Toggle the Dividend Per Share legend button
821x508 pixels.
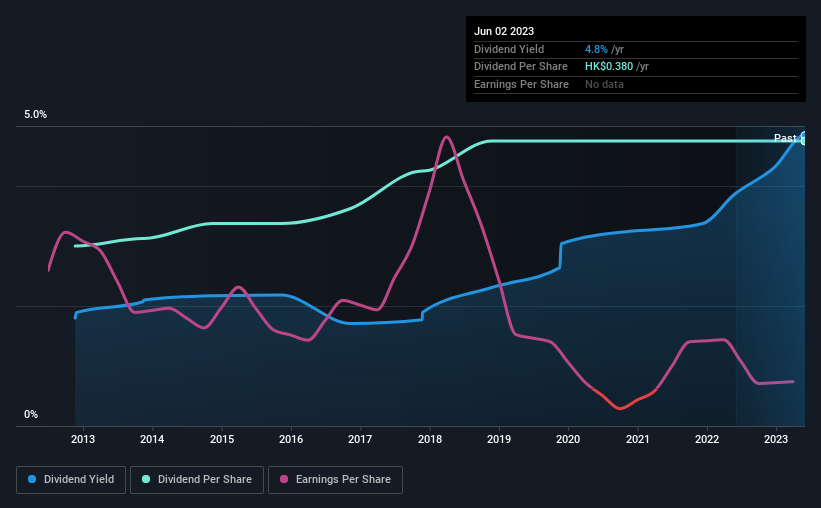click(x=197, y=480)
